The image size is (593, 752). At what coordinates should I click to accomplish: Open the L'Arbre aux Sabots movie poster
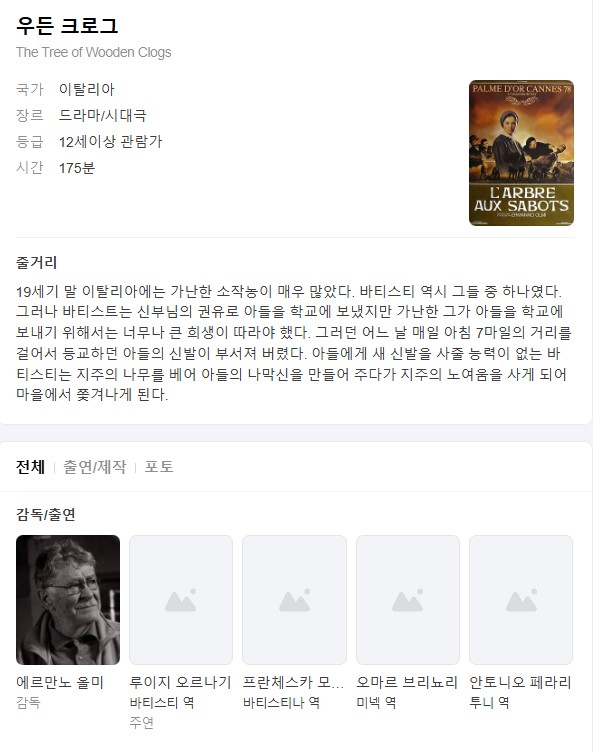click(x=521, y=153)
